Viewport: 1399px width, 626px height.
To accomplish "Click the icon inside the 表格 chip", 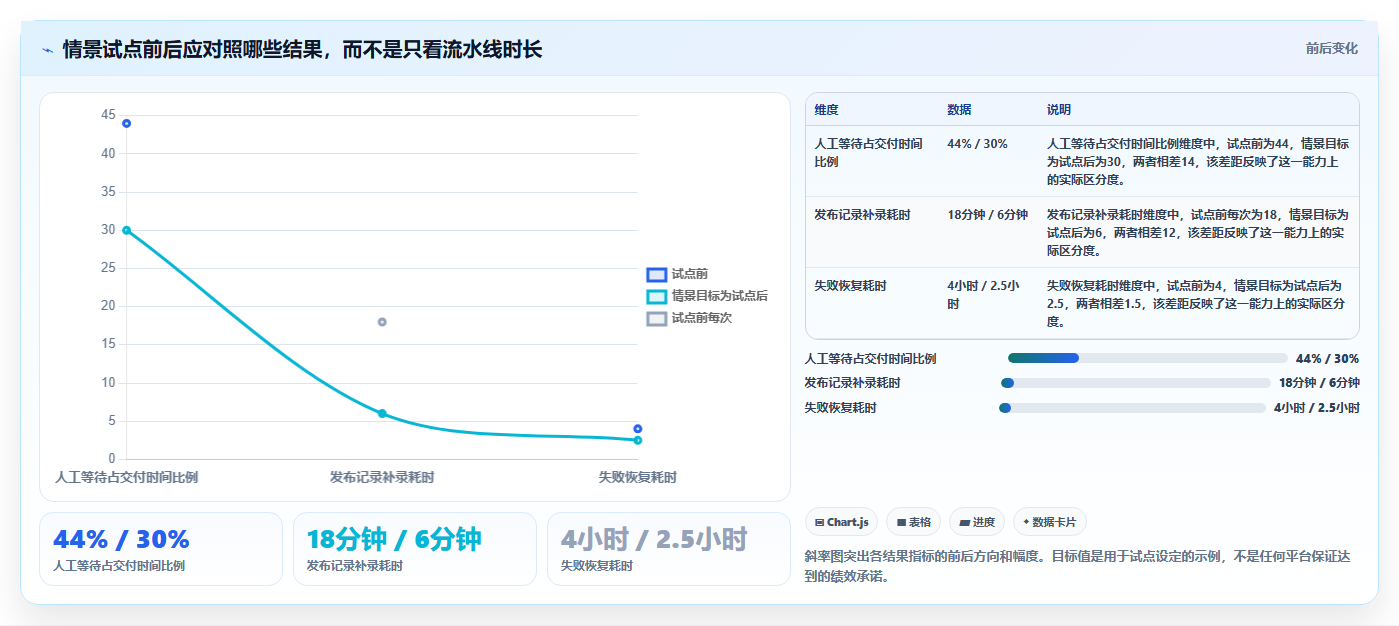I will tap(901, 522).
